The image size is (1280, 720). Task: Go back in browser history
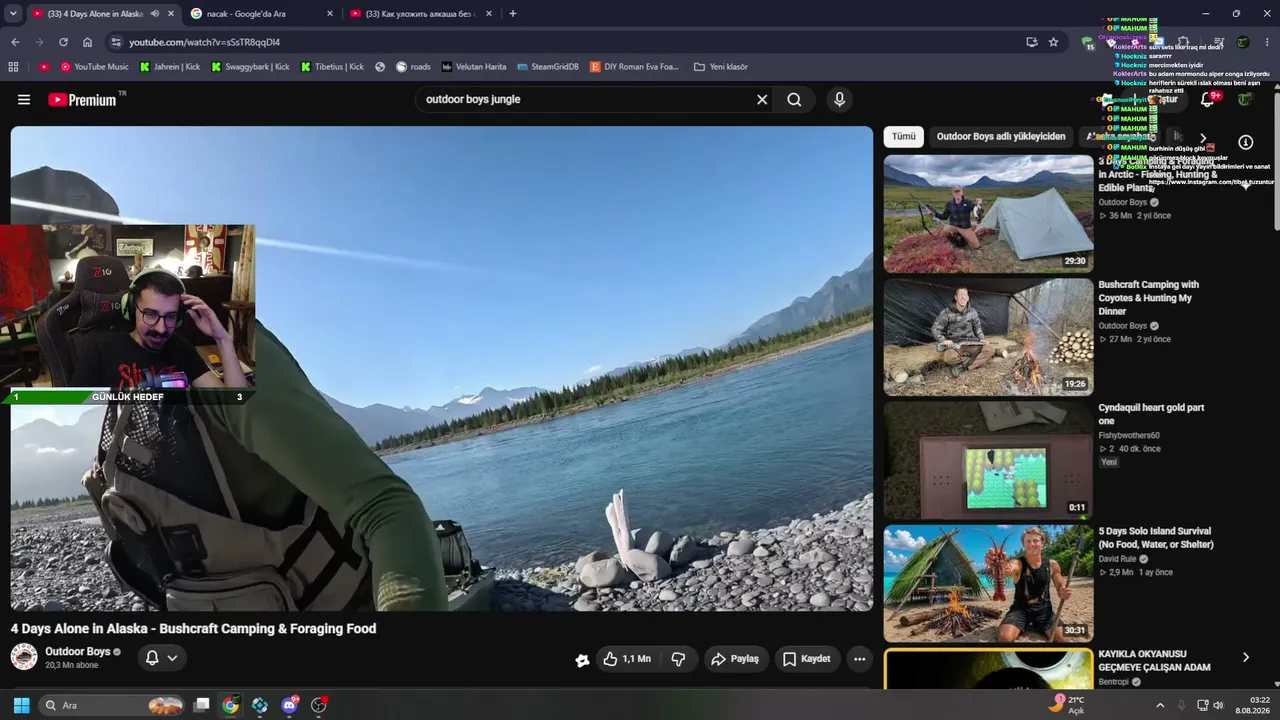15,42
